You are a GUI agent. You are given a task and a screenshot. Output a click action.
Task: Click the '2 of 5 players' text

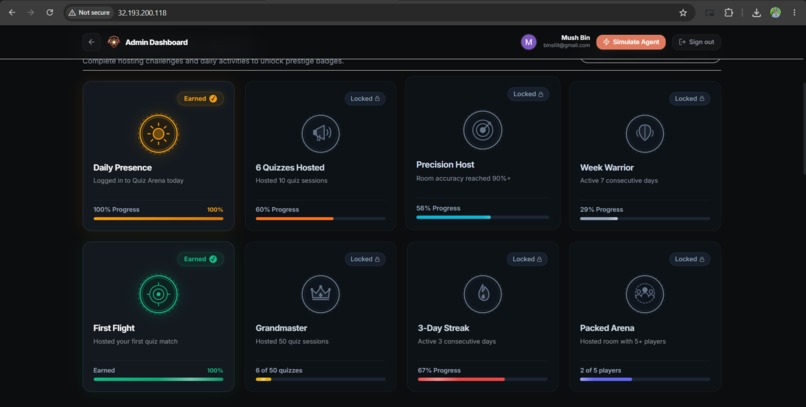pyautogui.click(x=600, y=371)
